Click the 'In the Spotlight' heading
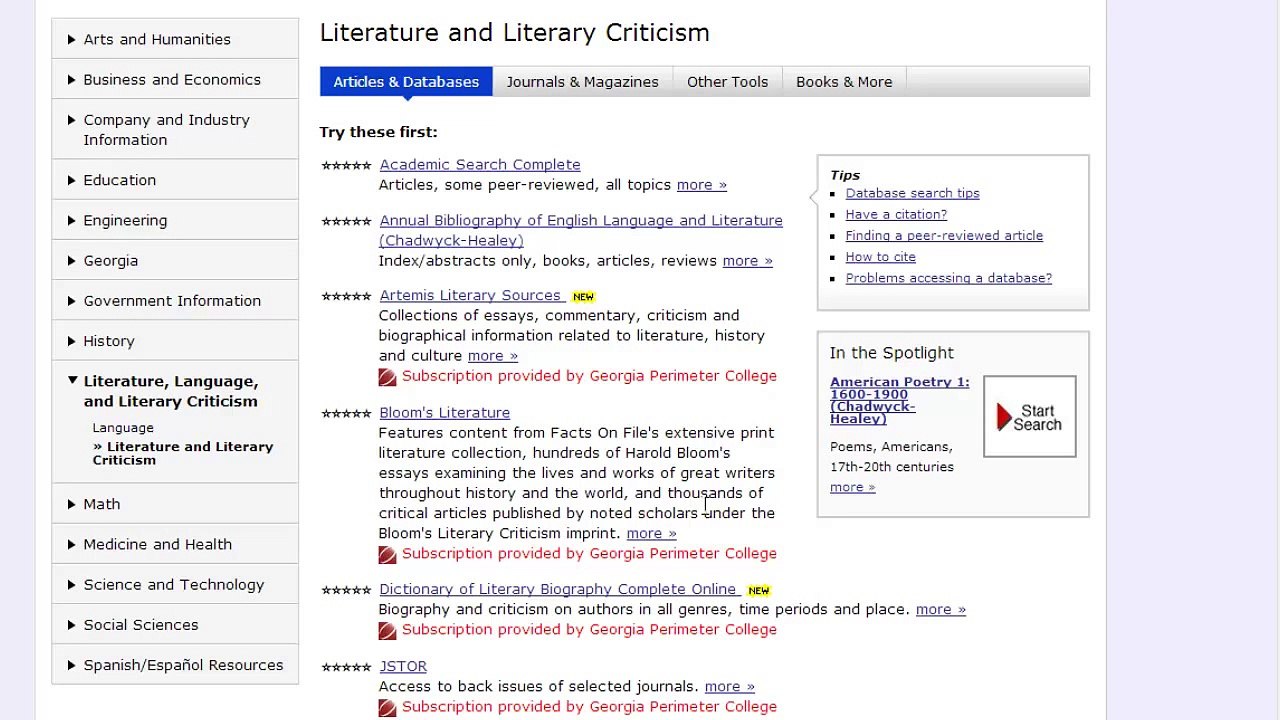This screenshot has height=720, width=1280. pos(891,353)
